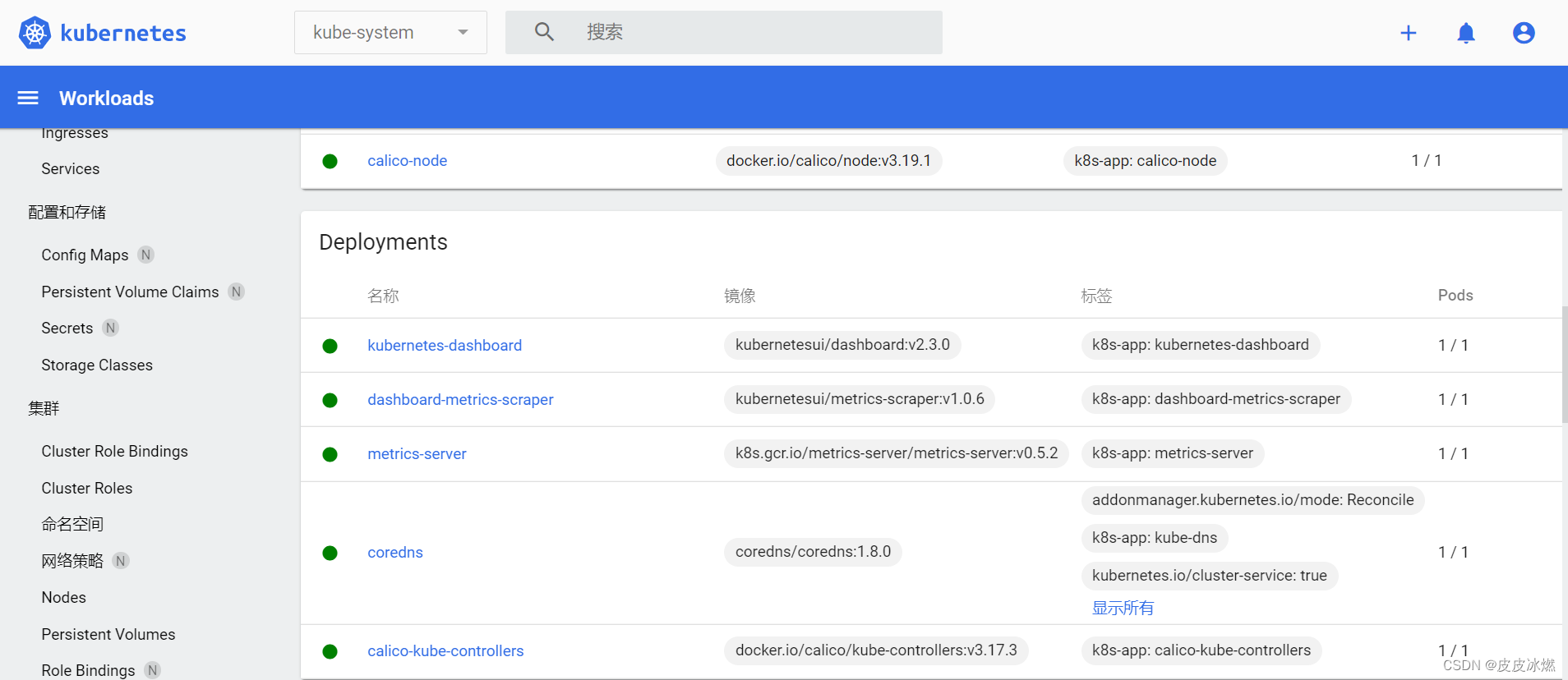1568x680 pixels.
Task: Click green status dot for coredns
Action: point(330,553)
